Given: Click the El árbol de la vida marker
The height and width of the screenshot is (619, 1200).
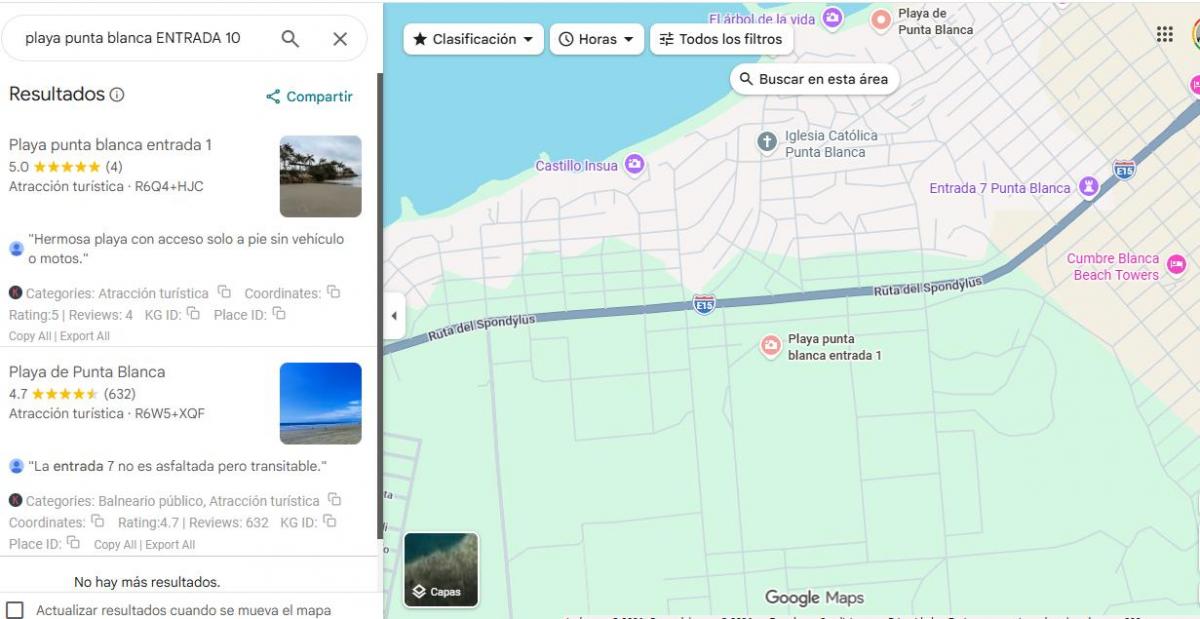Looking at the screenshot, I should 832,18.
